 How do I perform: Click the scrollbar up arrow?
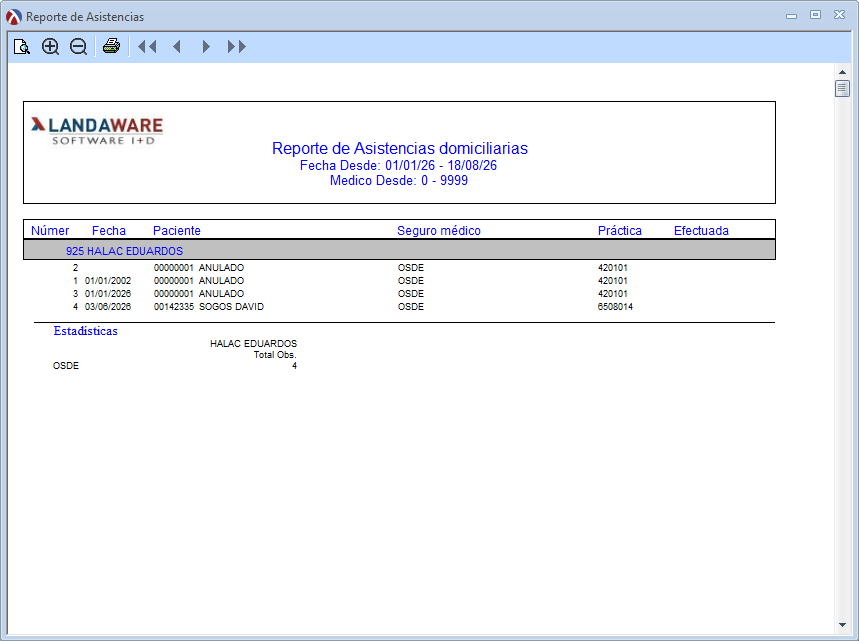pyautogui.click(x=842, y=72)
